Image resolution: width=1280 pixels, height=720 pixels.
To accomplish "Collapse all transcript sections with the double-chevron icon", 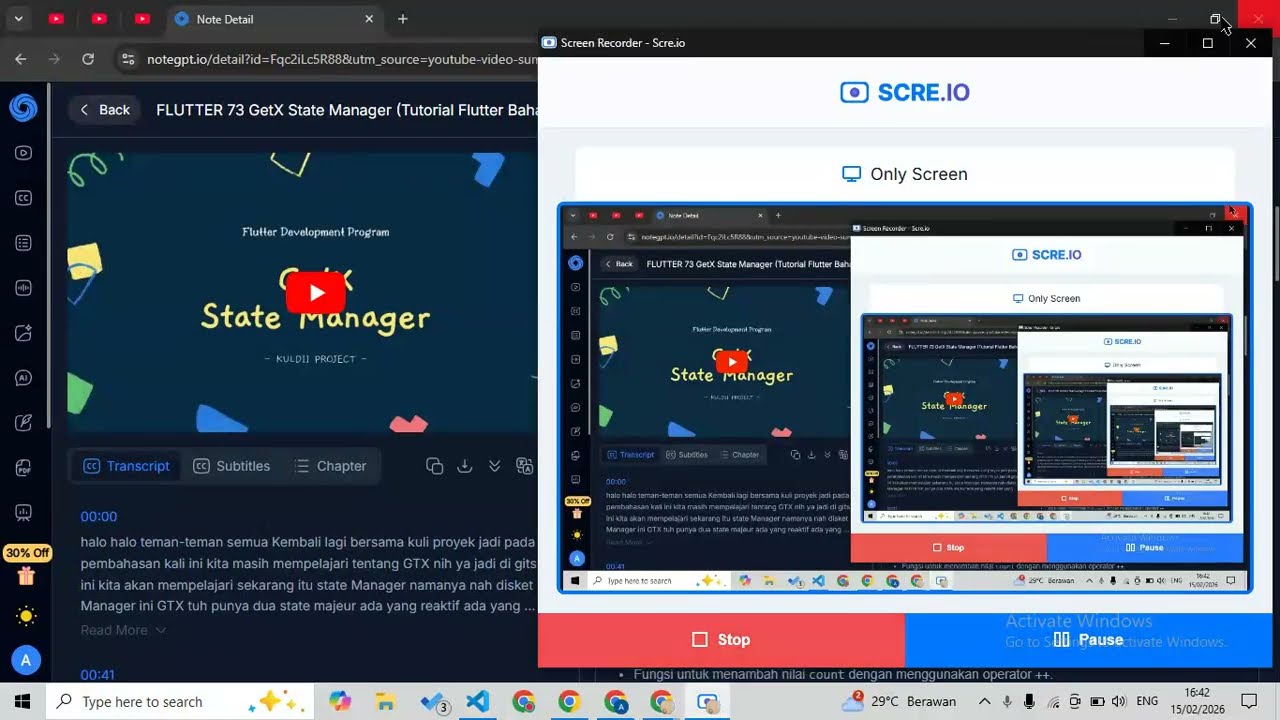I will (494, 466).
